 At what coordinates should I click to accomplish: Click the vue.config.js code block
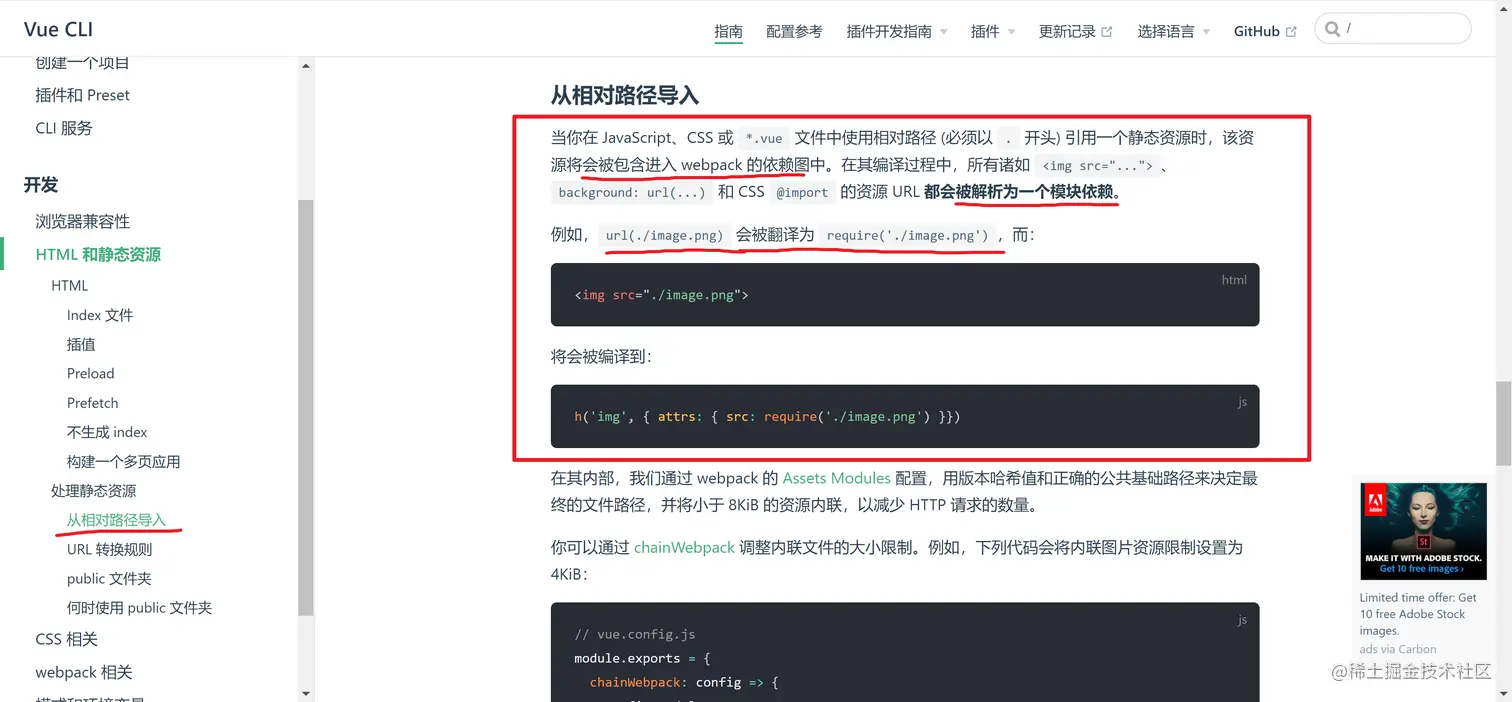(905, 652)
